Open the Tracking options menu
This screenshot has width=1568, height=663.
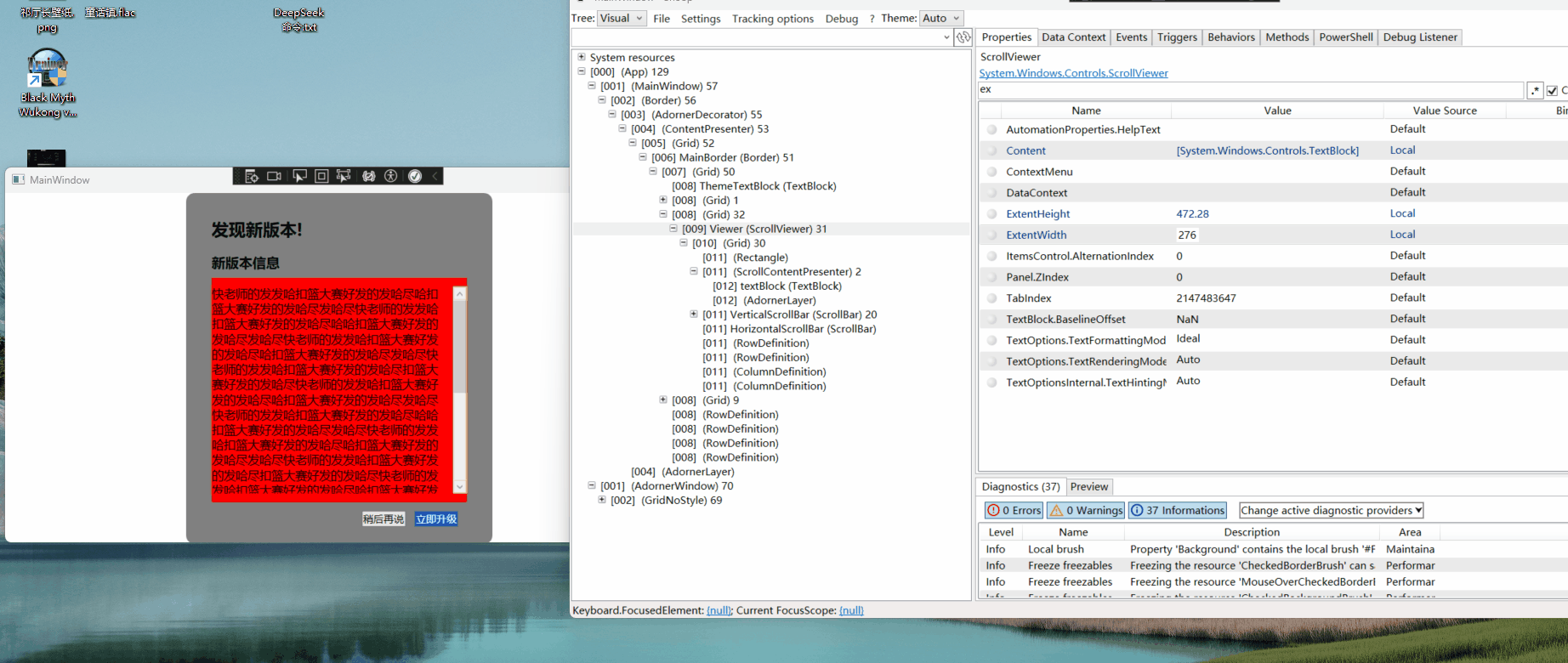[772, 19]
